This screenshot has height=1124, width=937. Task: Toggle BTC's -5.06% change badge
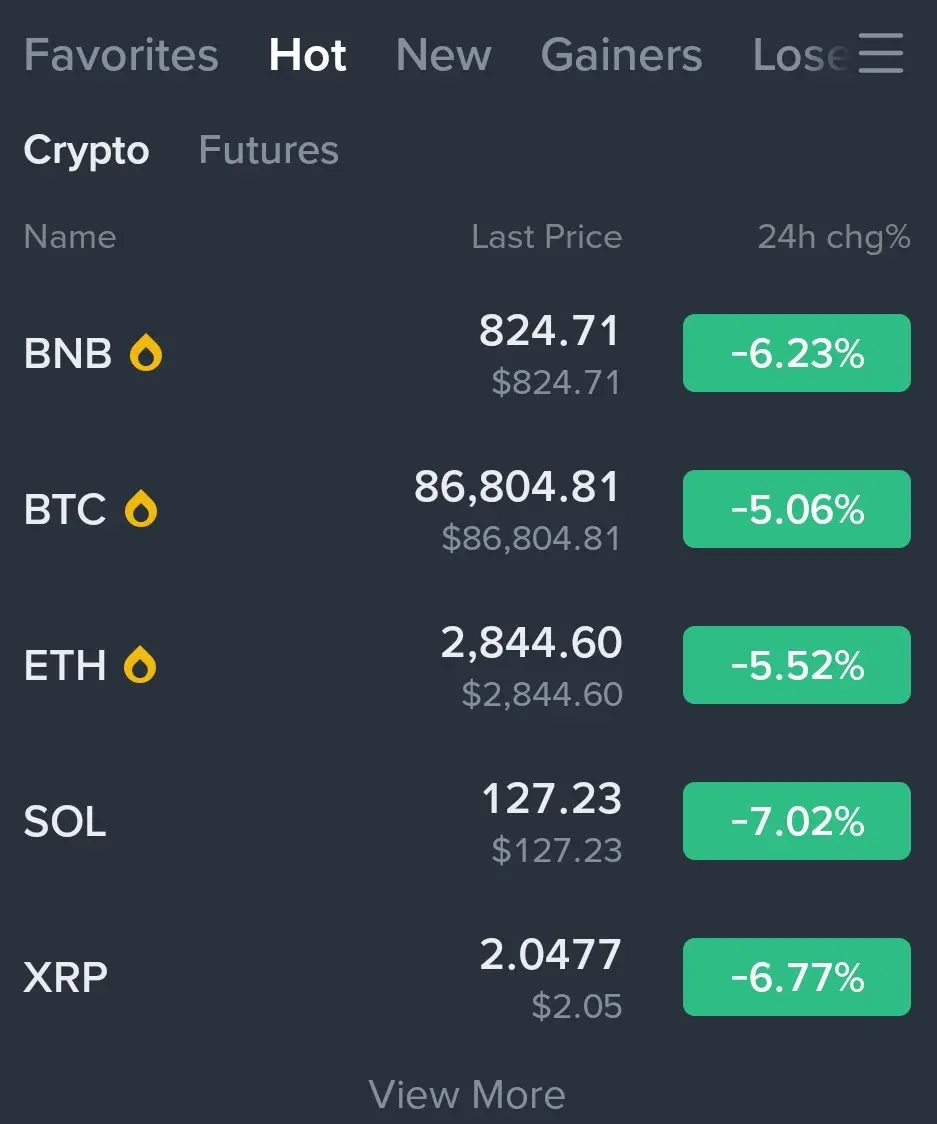click(x=796, y=509)
